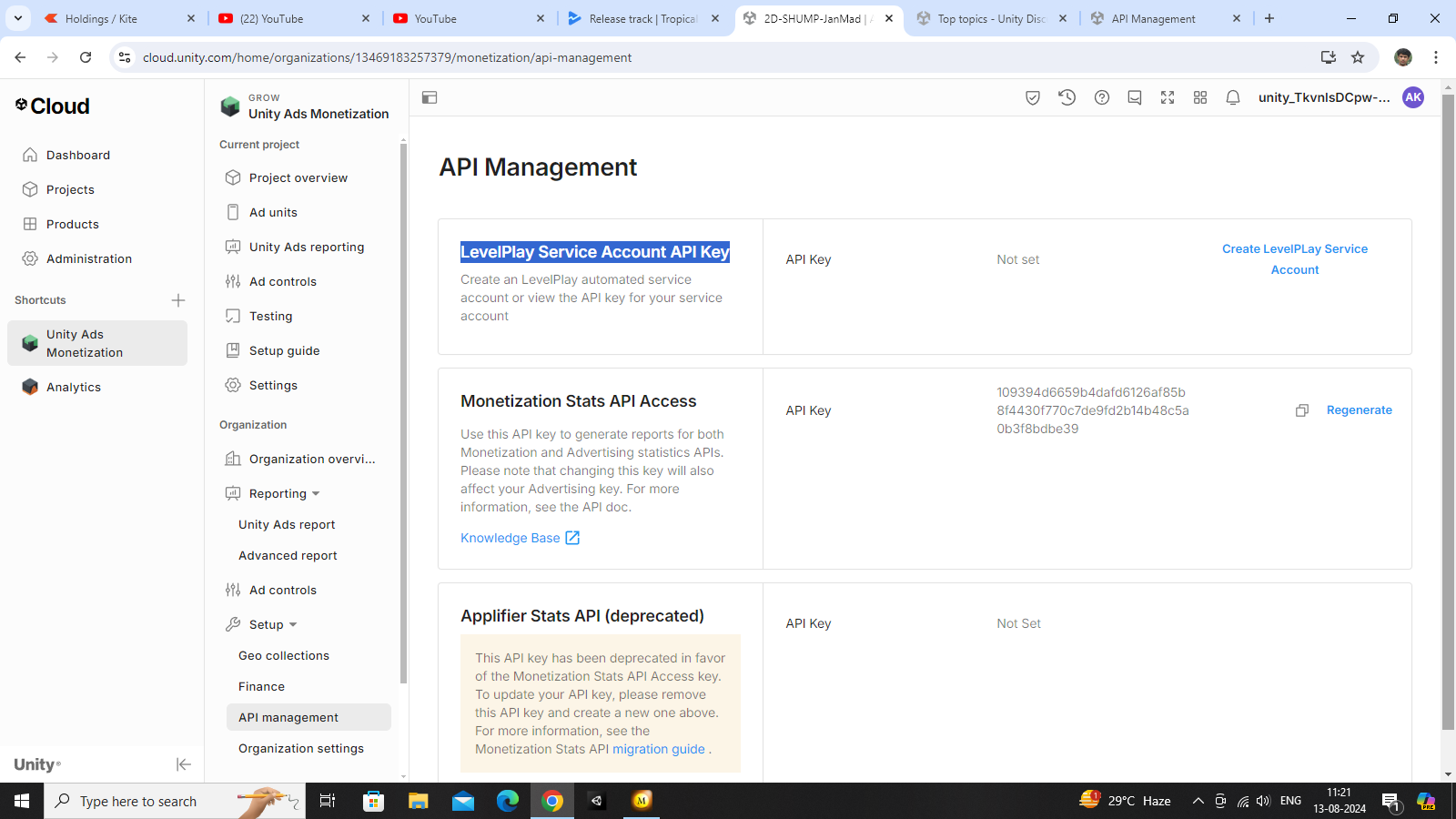Open notifications via the bell icon

click(1233, 97)
